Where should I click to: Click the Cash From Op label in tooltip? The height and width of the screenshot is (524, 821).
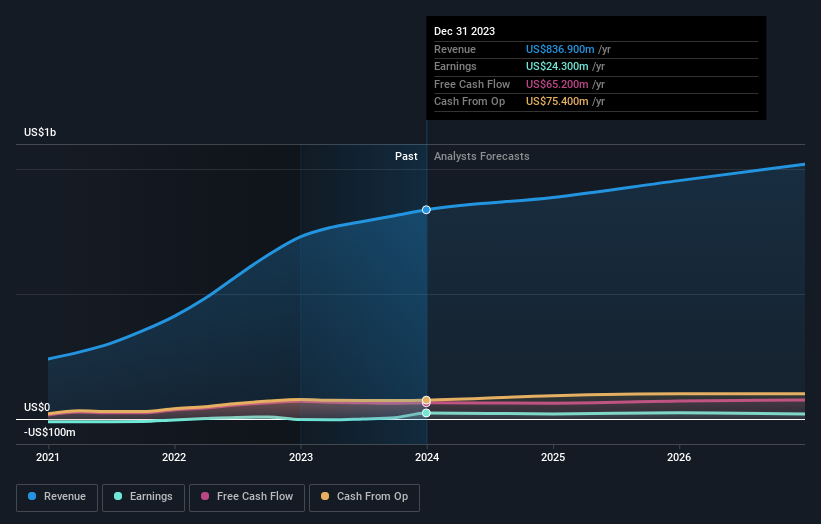470,102
